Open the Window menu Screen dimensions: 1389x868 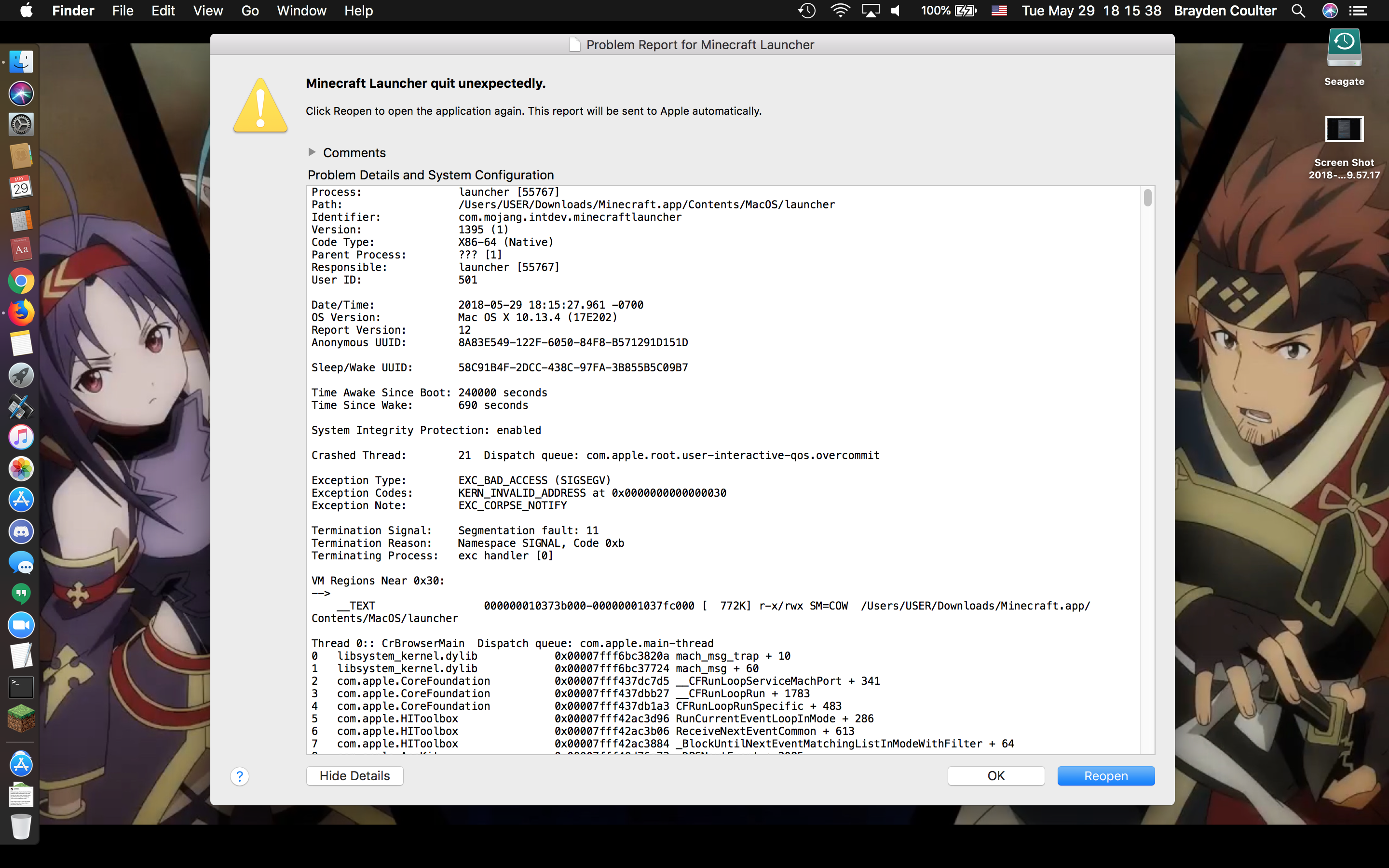tap(301, 10)
